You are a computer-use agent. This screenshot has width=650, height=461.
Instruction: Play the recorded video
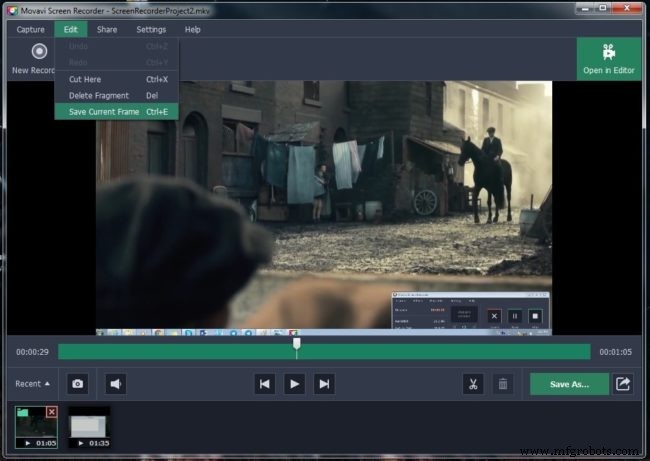tap(294, 384)
